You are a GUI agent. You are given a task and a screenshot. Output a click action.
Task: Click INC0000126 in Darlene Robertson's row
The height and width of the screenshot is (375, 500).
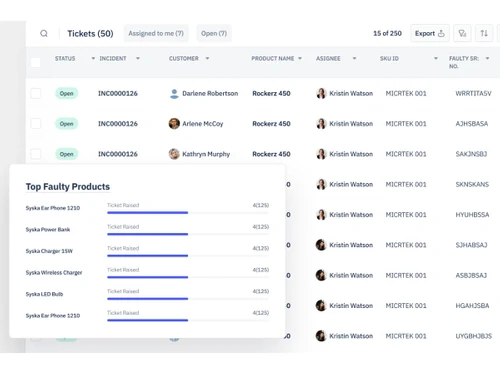coord(118,93)
